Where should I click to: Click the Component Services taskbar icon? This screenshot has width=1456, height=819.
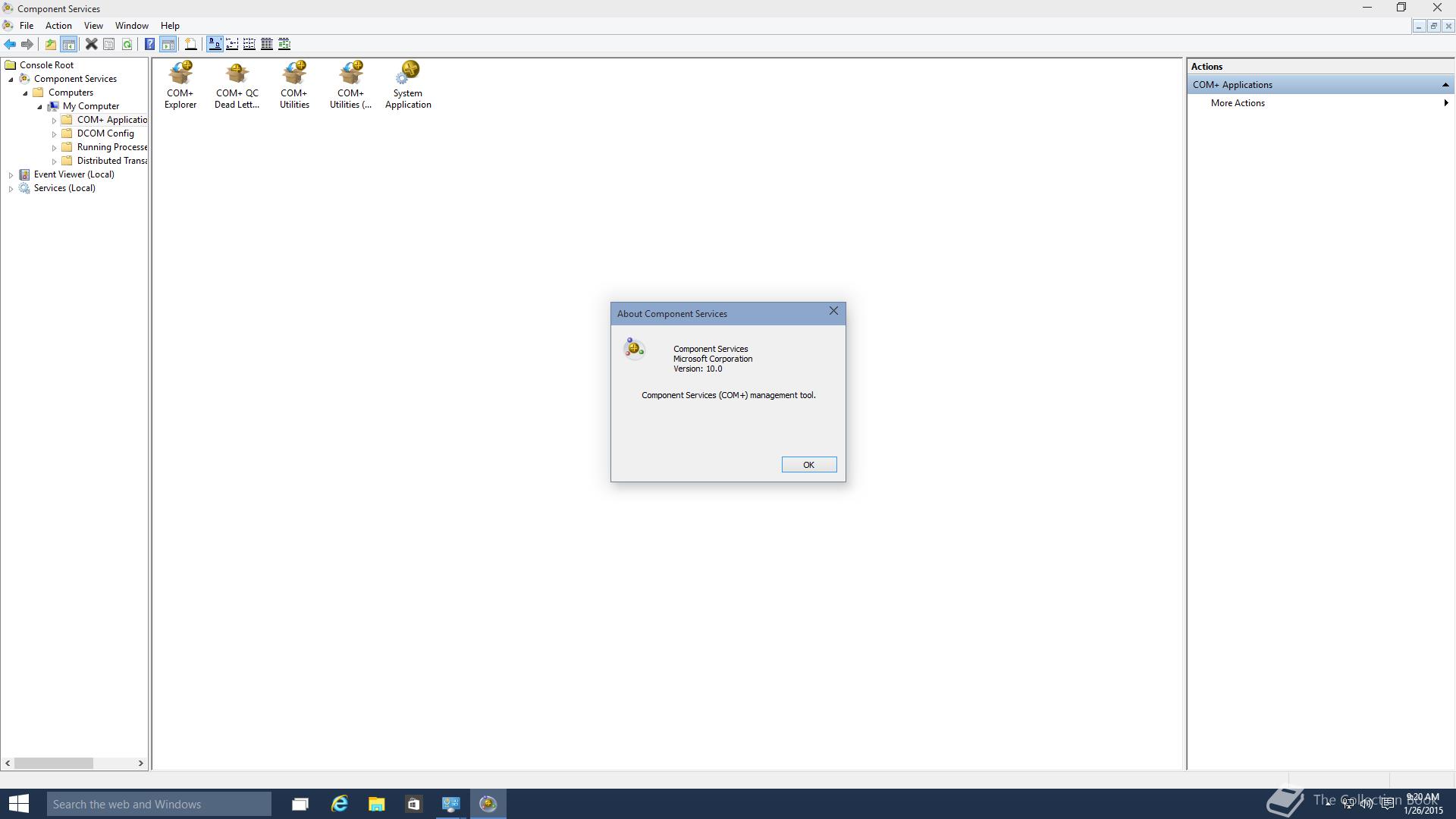488,804
